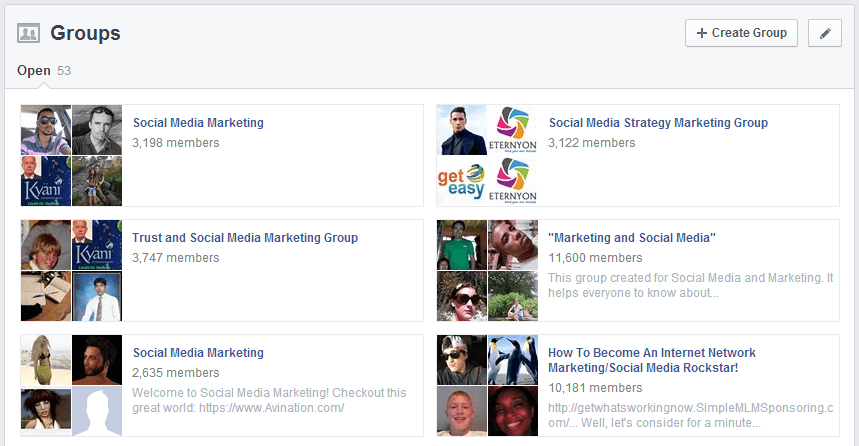
Task: Click the smiling woman red-tinted thumbnail
Action: pyautogui.click(x=513, y=411)
